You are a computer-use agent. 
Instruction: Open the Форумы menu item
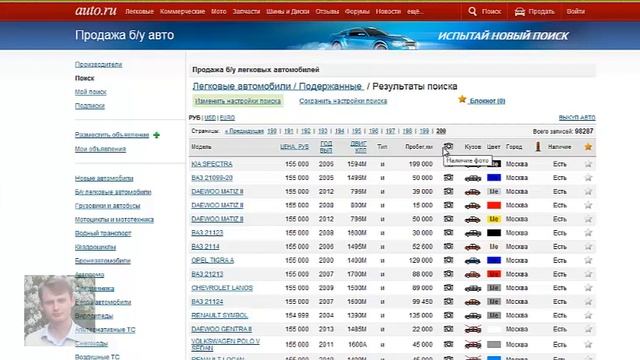click(x=357, y=11)
